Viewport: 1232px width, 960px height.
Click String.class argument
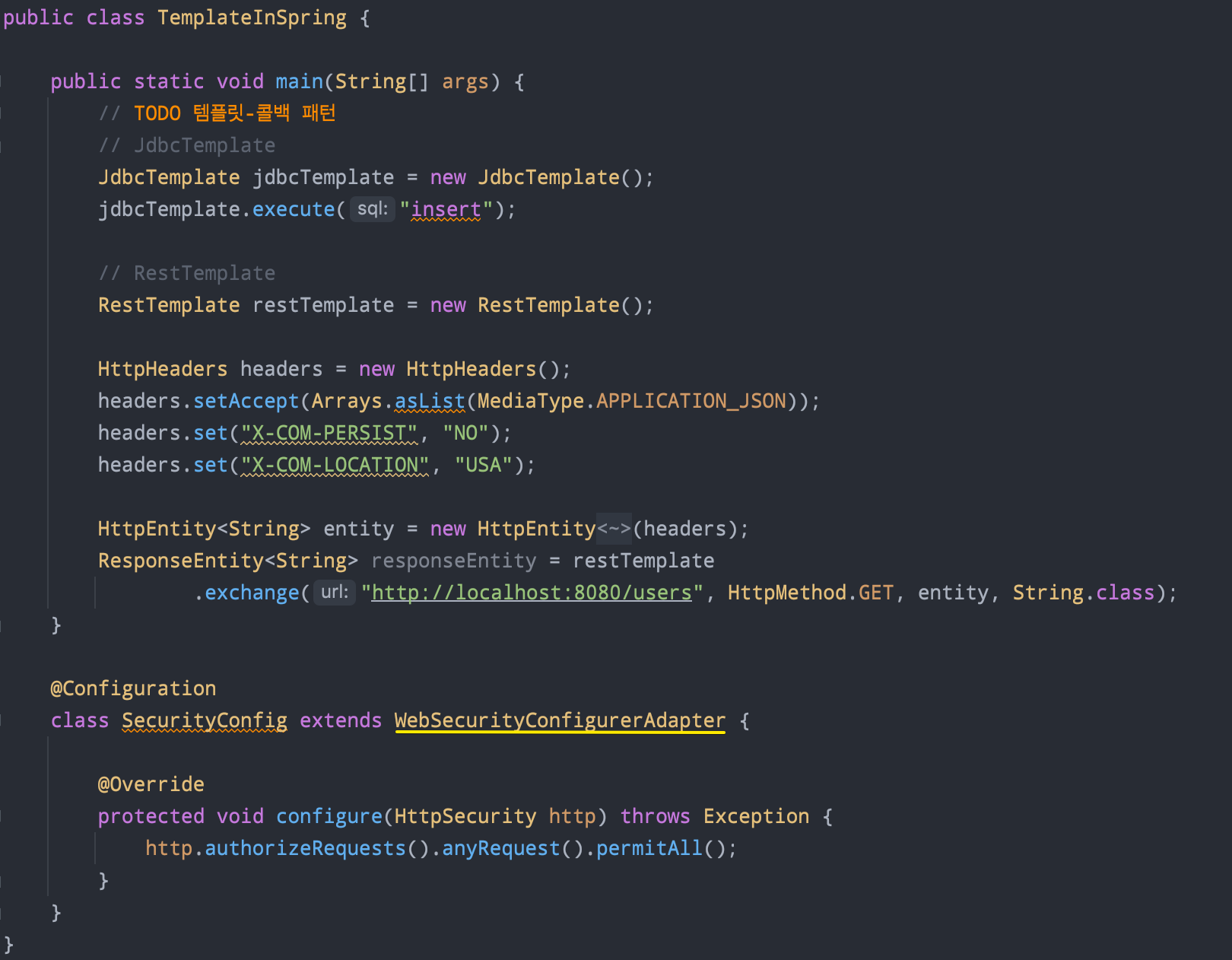[x=1084, y=593]
